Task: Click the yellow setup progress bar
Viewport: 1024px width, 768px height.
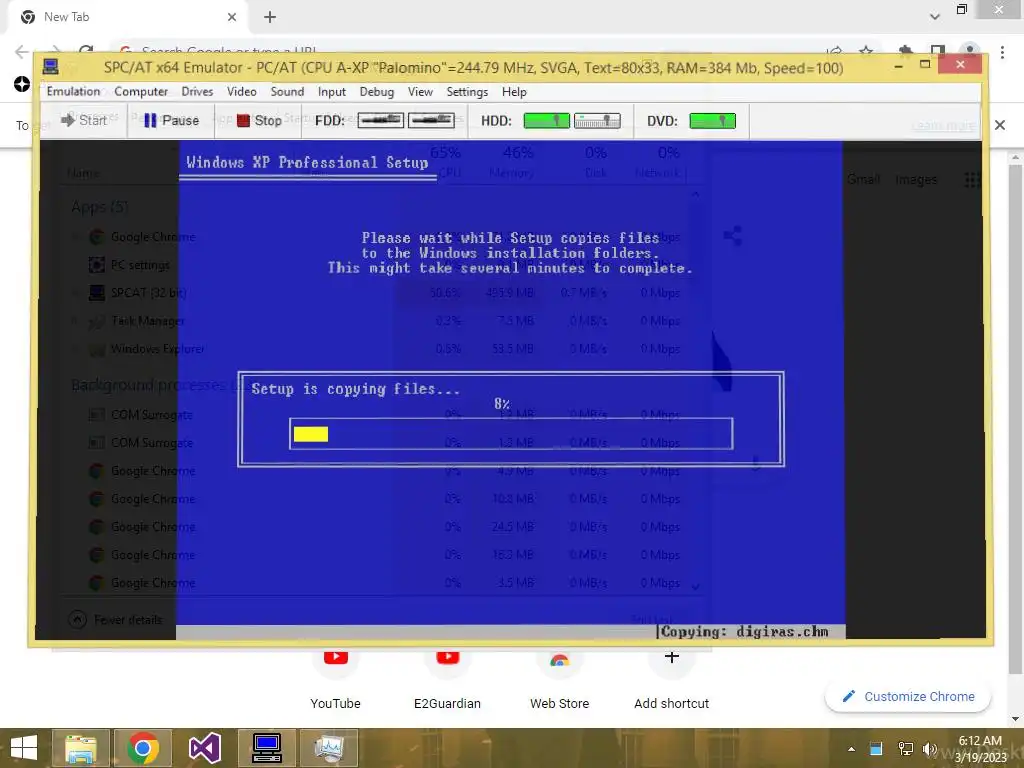Action: tap(311, 434)
